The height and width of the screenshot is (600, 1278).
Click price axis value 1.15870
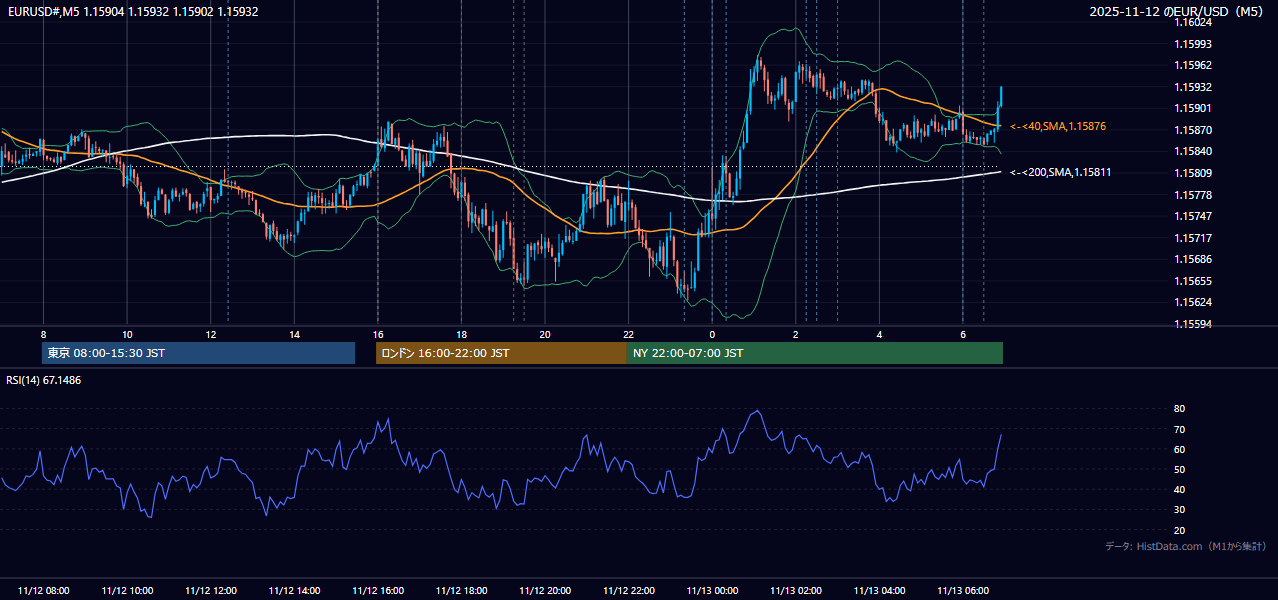tap(1192, 130)
